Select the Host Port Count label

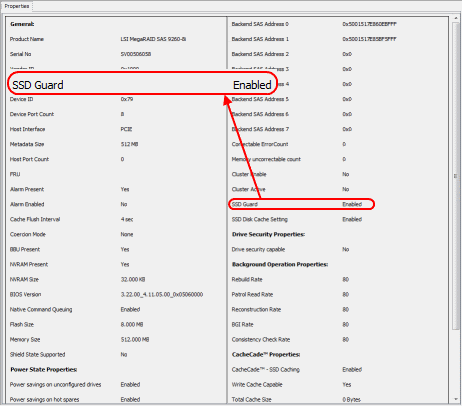(29, 159)
